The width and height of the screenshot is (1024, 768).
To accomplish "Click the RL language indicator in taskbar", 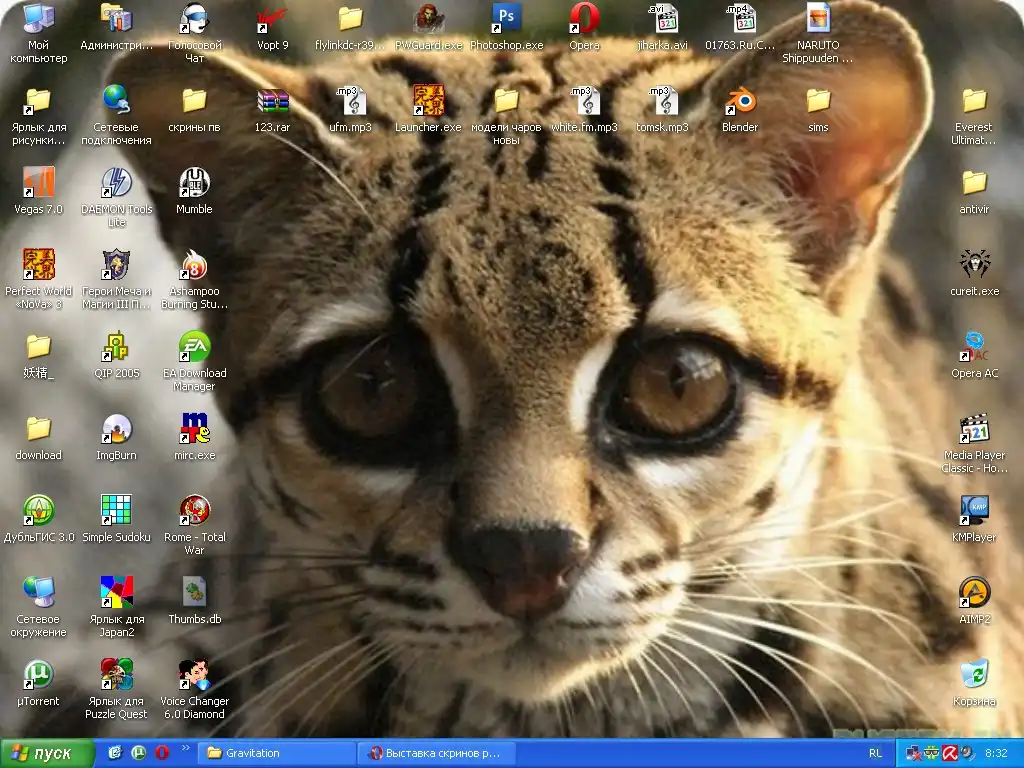I will [875, 753].
